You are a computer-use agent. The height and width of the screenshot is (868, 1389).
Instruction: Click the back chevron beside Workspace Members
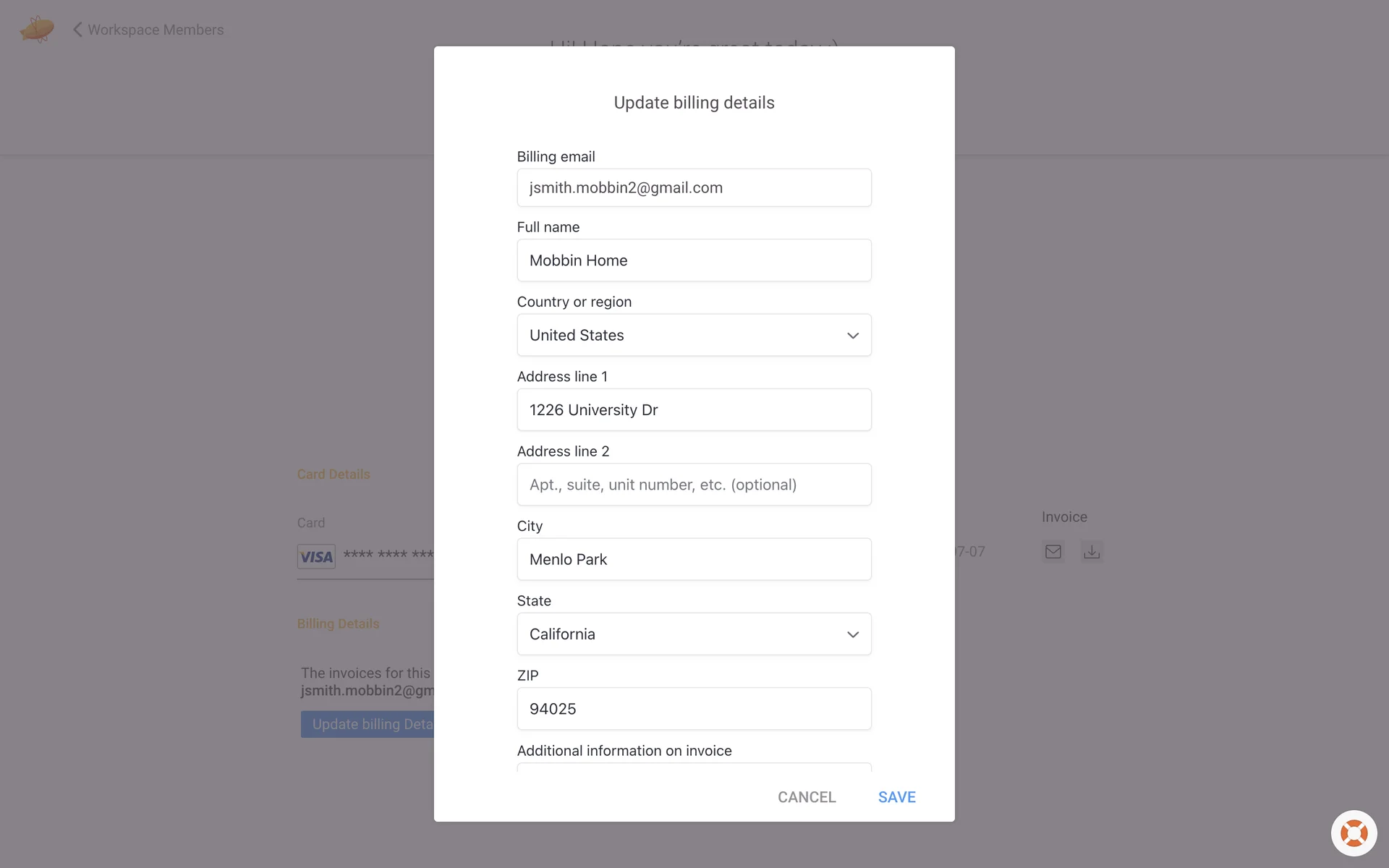click(x=77, y=30)
